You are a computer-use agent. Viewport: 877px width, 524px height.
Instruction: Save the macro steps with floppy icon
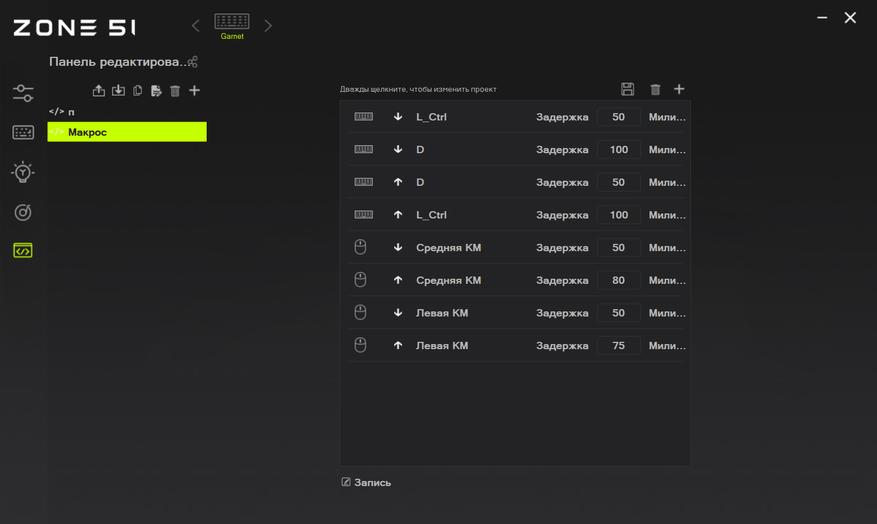[x=628, y=89]
